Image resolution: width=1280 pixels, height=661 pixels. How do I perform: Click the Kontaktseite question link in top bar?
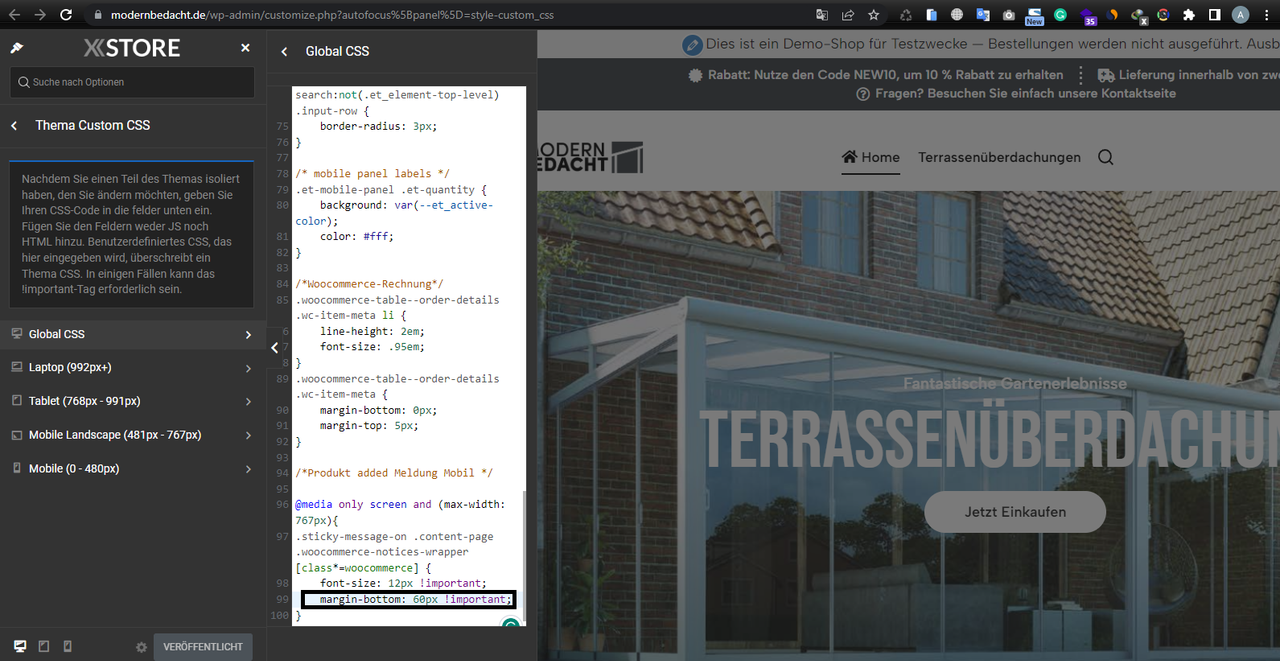(1016, 93)
